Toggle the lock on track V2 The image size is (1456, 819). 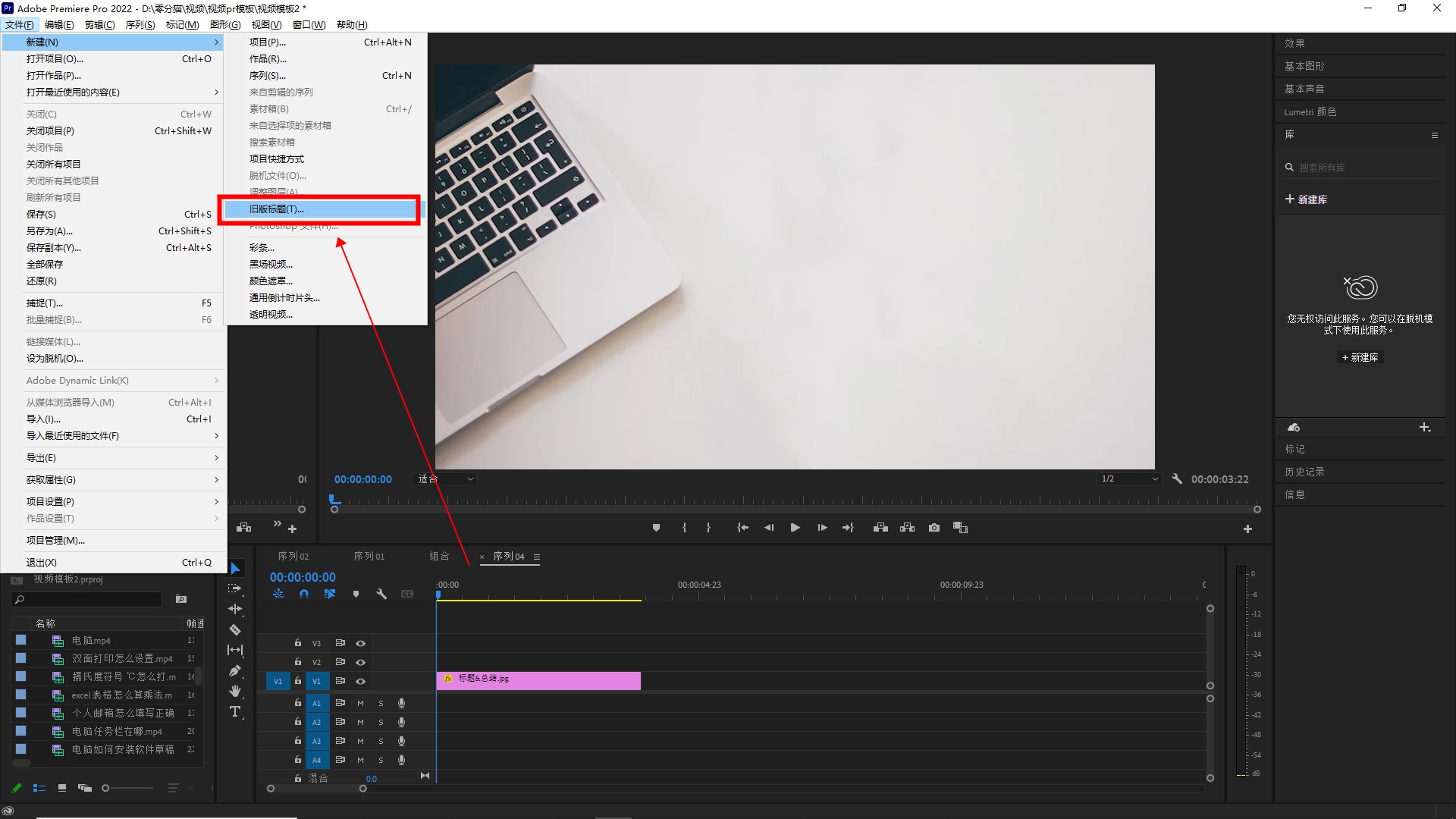coord(298,662)
